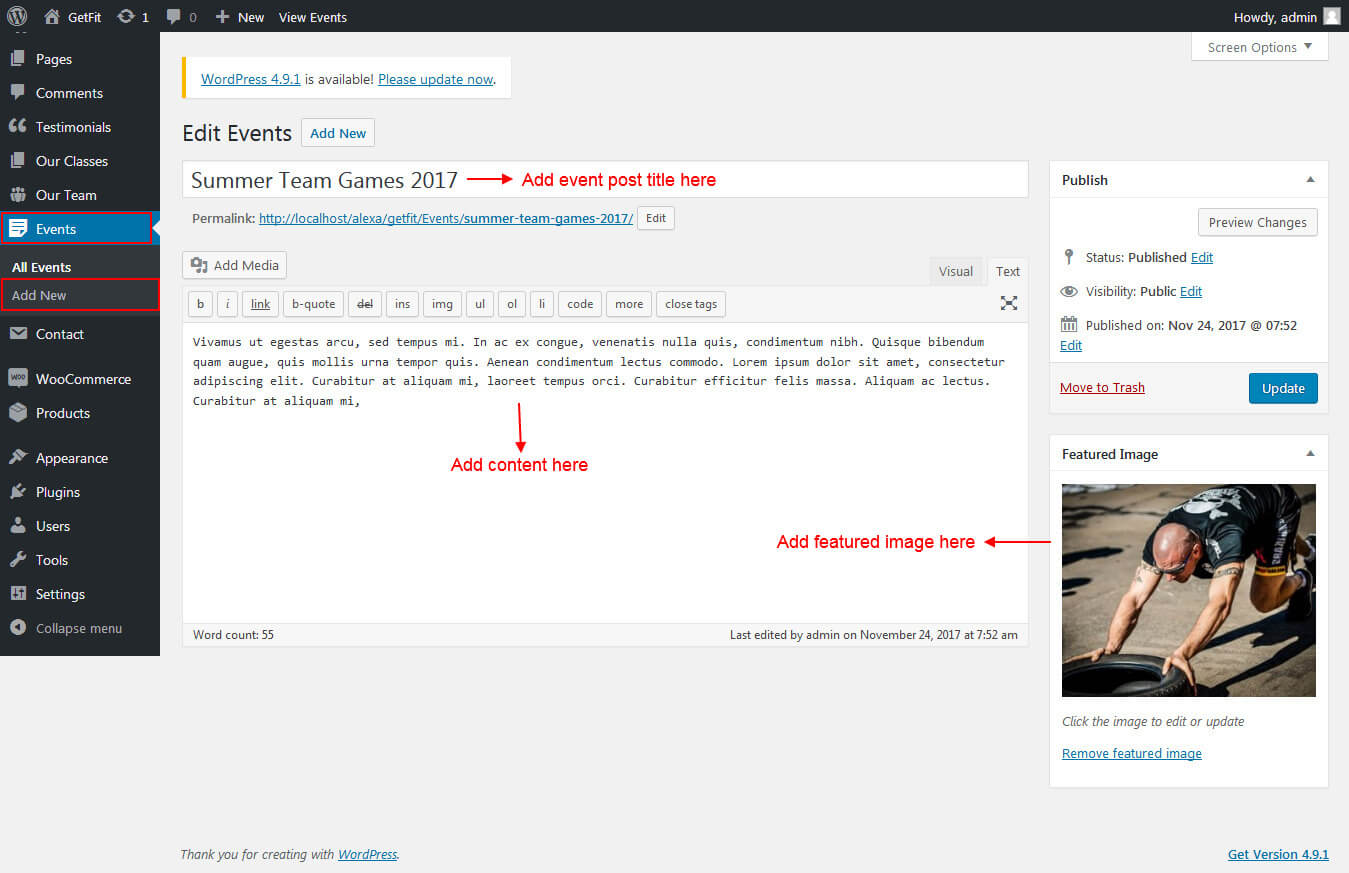Click Get Version 4.9.1 footer link
The width and height of the screenshot is (1349, 873).
pyautogui.click(x=1278, y=854)
